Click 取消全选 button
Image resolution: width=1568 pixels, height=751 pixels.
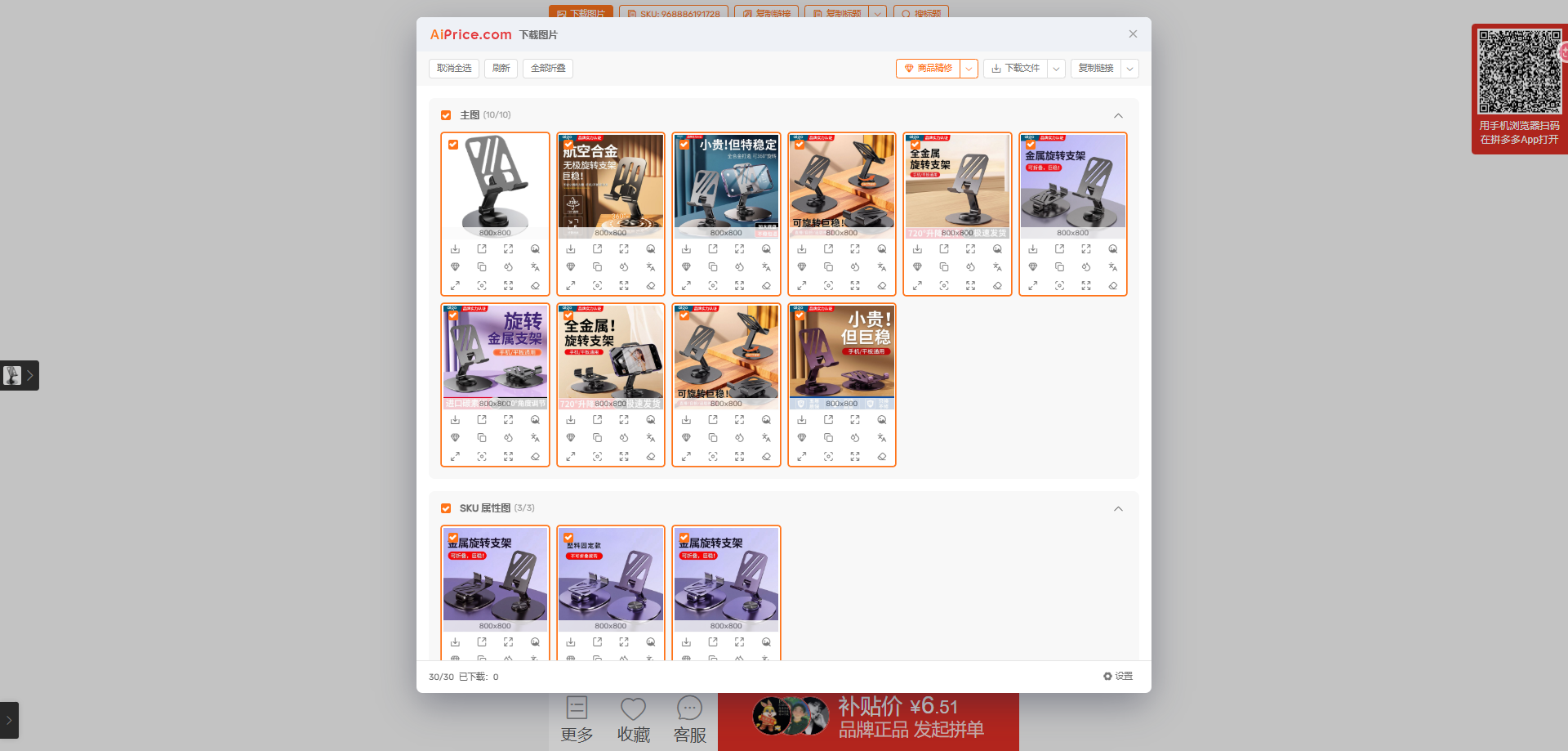coord(454,69)
